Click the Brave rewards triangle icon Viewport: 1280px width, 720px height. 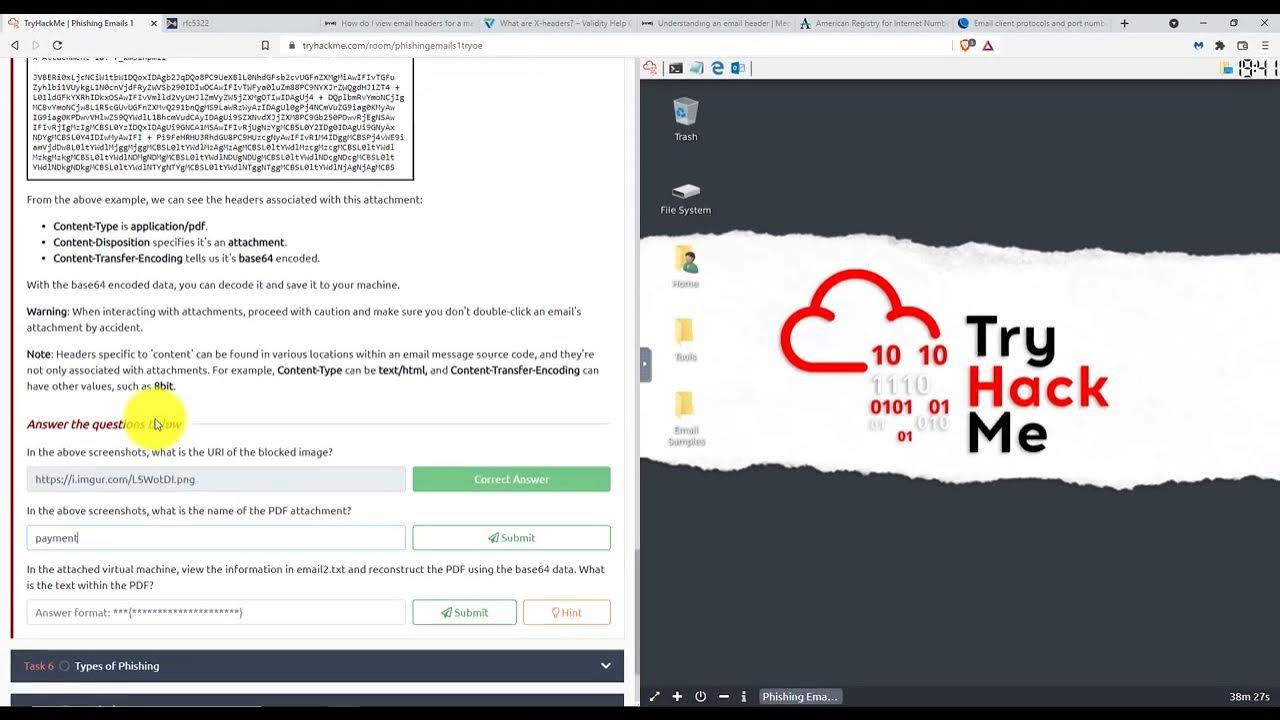coord(988,45)
